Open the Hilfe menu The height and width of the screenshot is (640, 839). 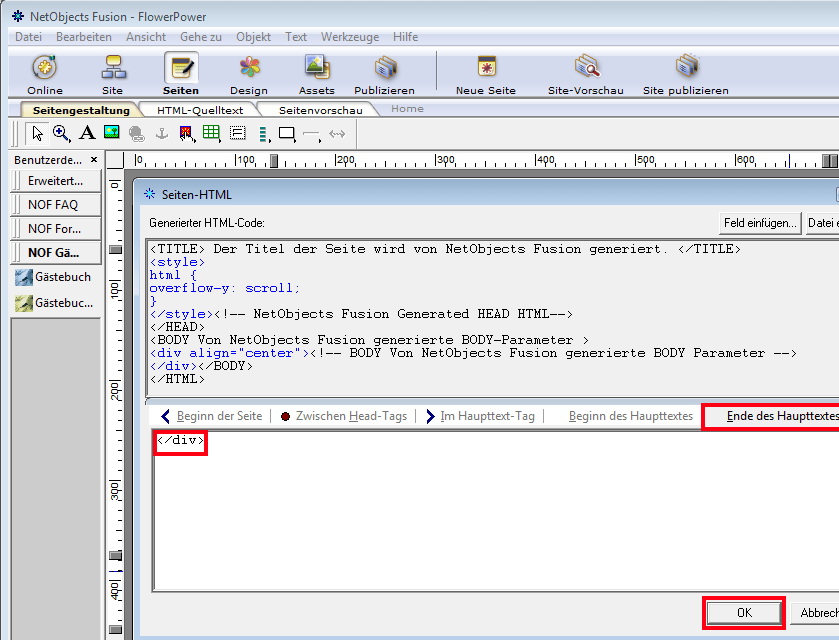pyautogui.click(x=406, y=37)
